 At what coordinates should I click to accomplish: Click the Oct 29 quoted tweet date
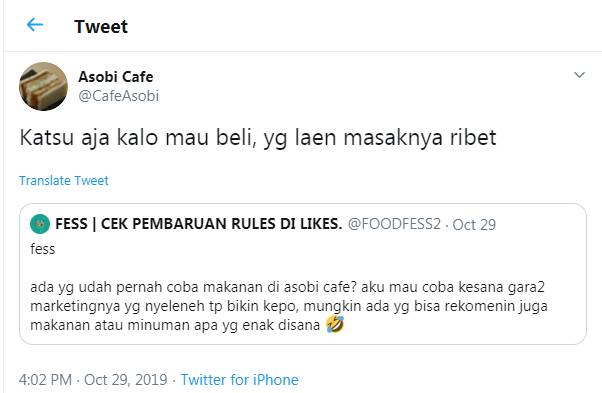474,225
